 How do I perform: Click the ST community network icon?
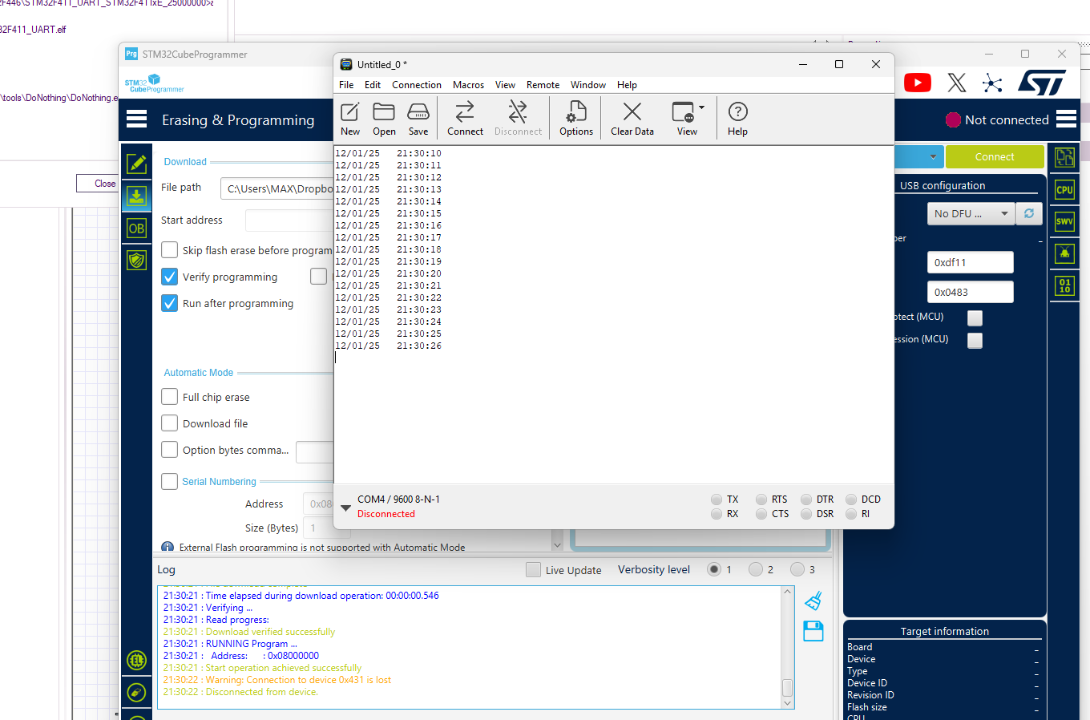click(x=992, y=83)
